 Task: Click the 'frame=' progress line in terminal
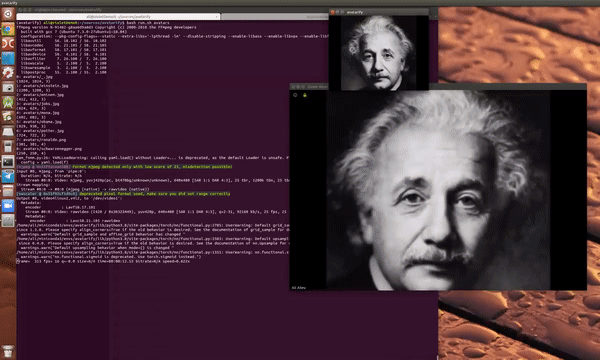pyautogui.click(x=103, y=261)
